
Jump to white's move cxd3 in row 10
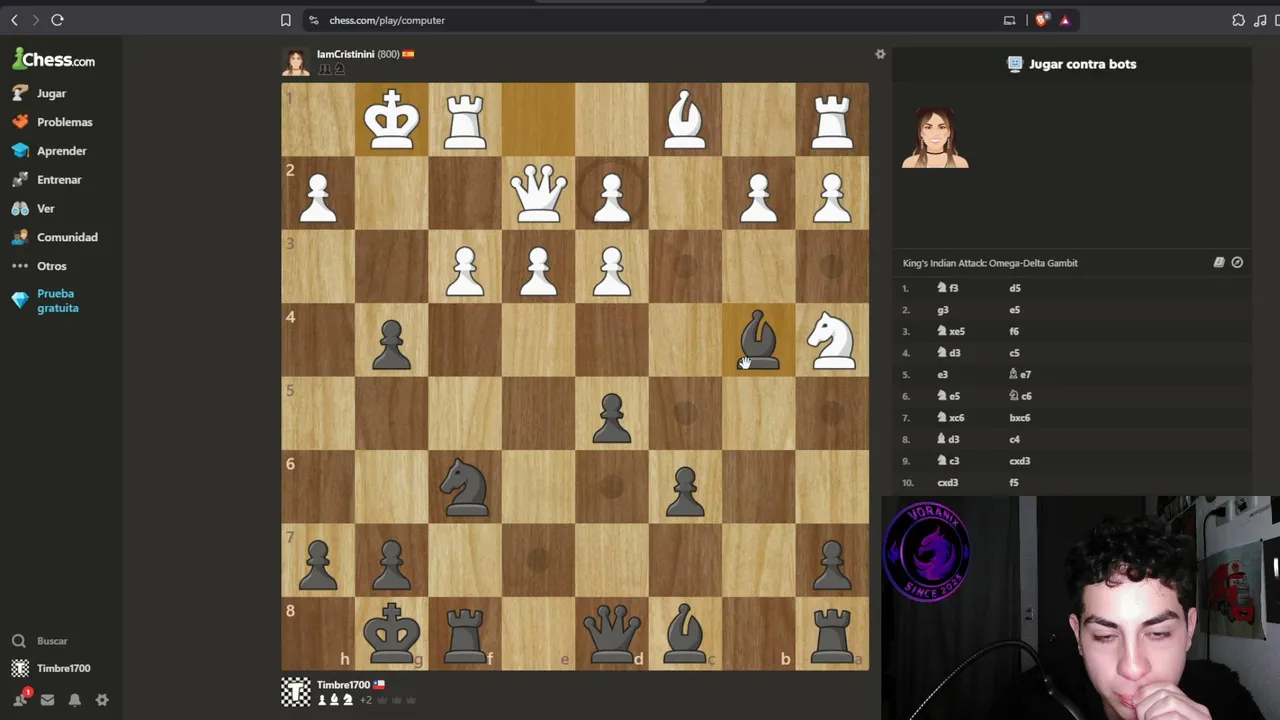pyautogui.click(x=947, y=483)
